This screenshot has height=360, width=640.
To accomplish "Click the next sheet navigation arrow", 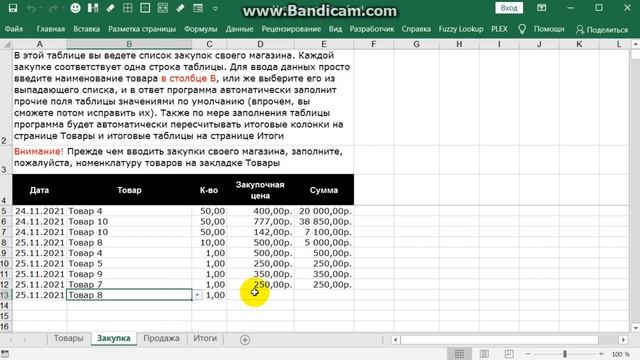I will 25,340.
